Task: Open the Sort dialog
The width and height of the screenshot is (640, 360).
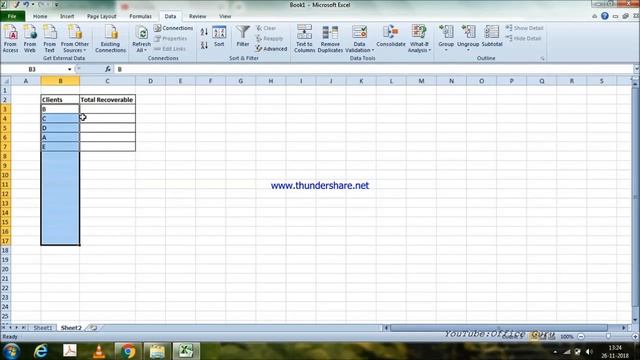Action: point(219,37)
